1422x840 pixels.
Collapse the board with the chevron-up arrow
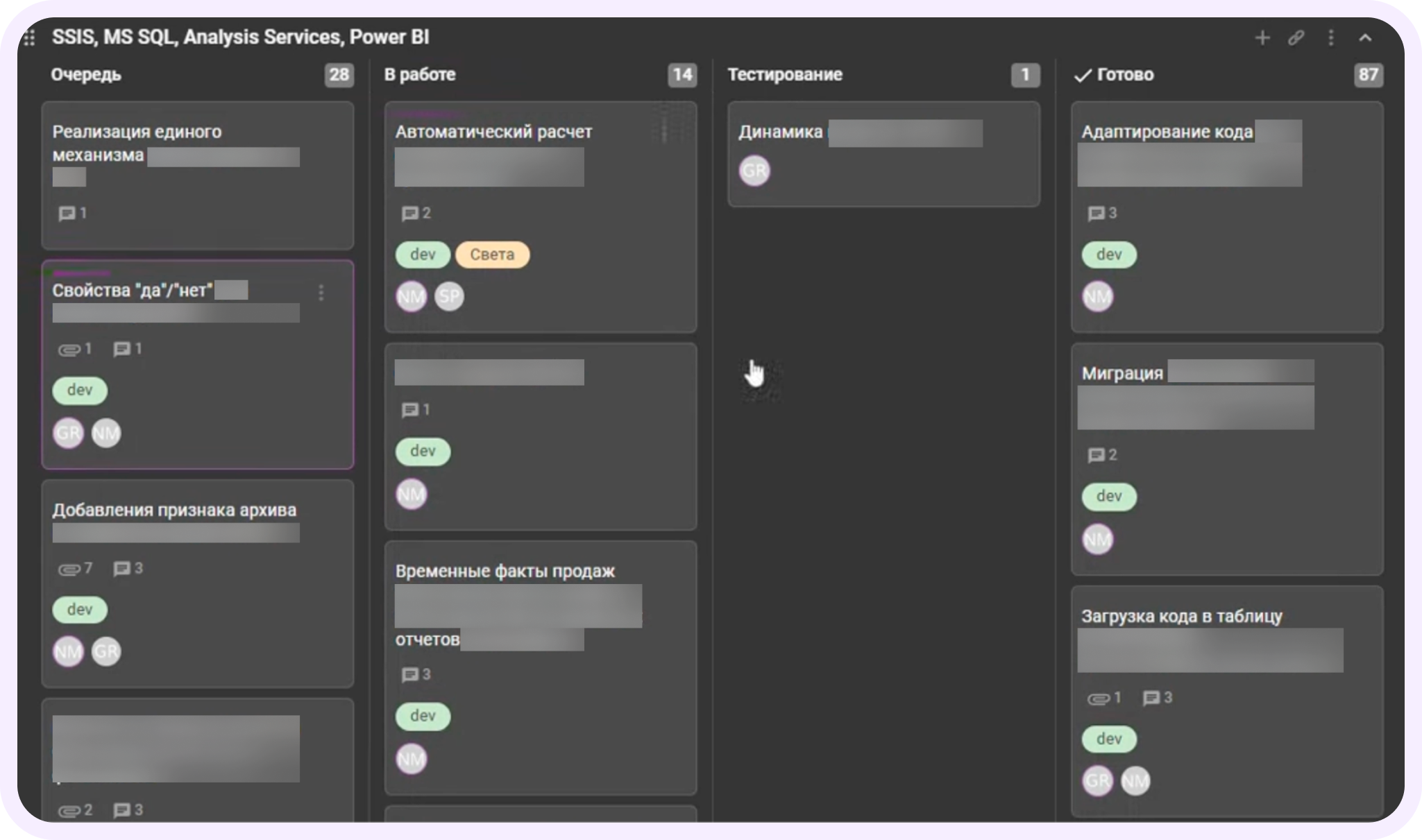coord(1365,38)
